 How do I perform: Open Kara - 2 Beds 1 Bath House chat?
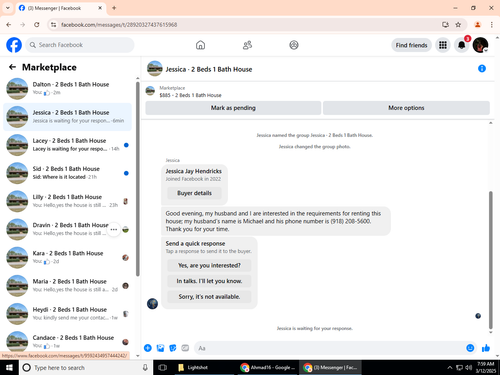point(67,257)
